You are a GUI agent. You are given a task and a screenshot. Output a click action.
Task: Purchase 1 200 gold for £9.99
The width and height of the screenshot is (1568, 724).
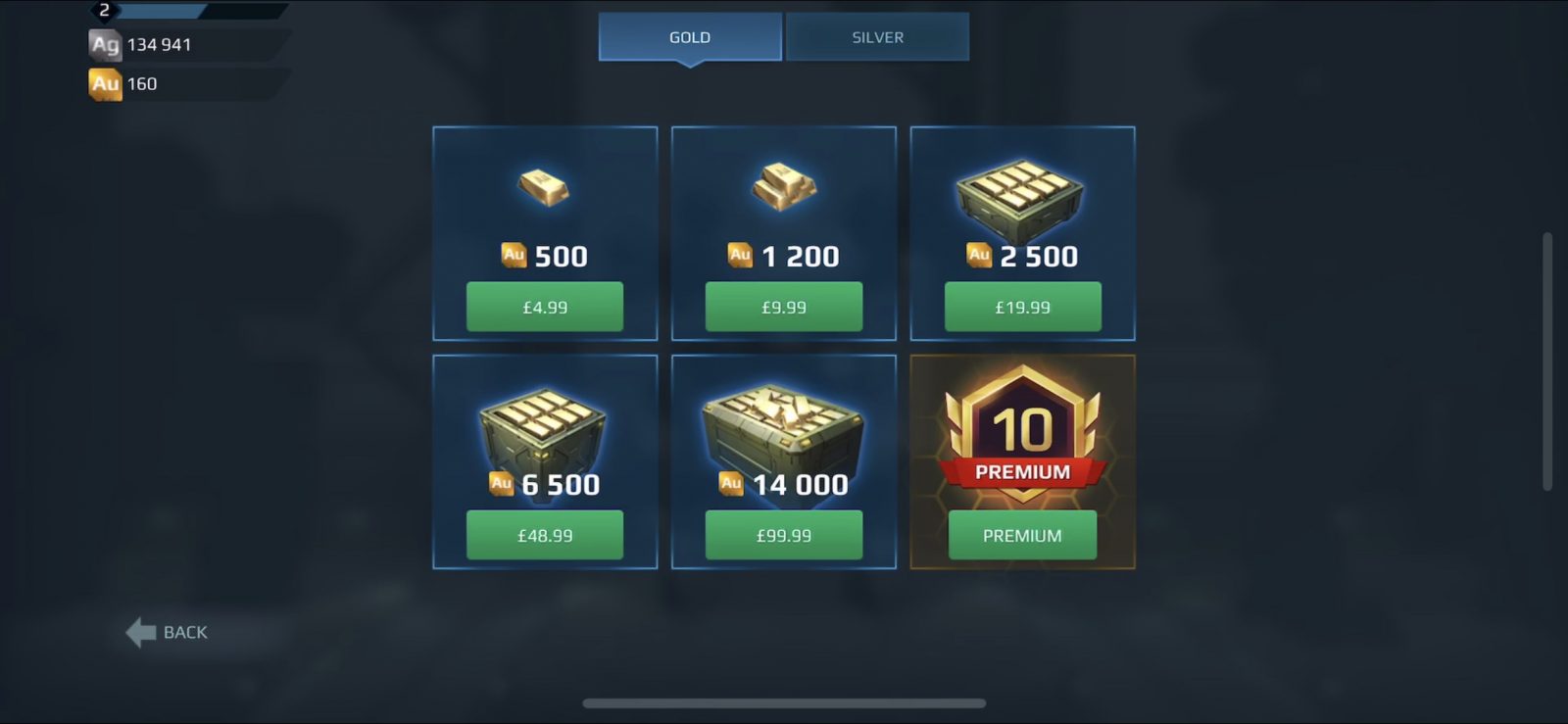[x=784, y=307]
